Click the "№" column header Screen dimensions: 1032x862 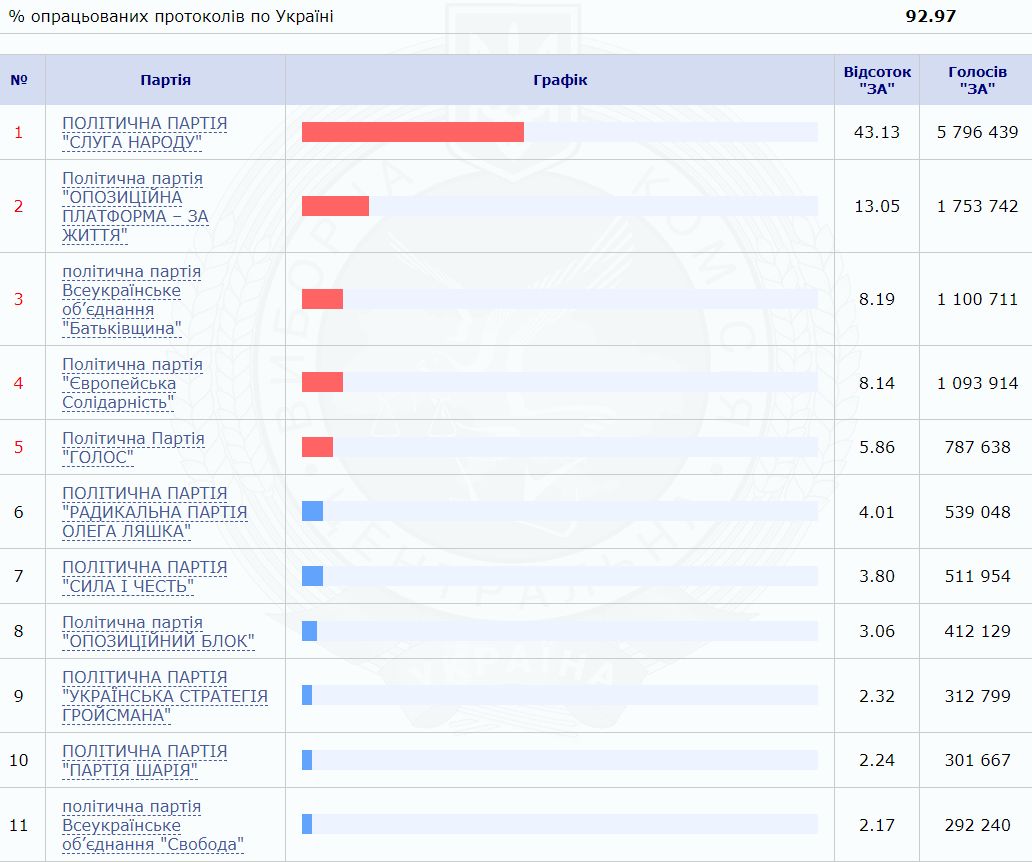click(18, 80)
